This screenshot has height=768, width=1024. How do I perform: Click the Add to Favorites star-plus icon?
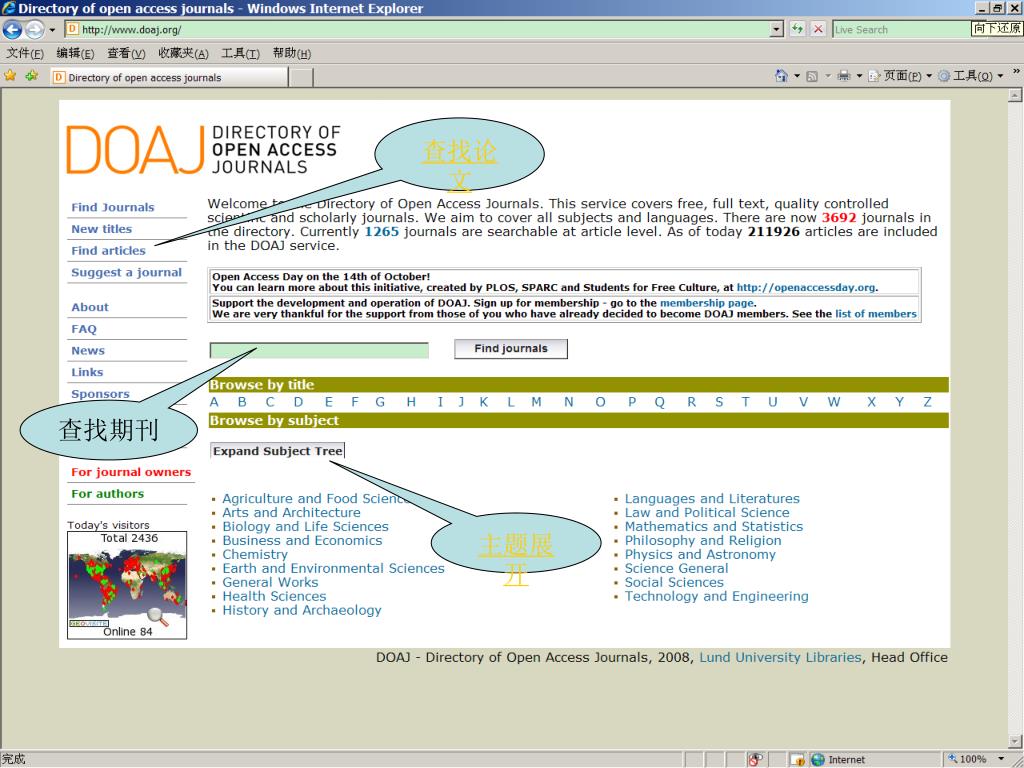tap(31, 76)
